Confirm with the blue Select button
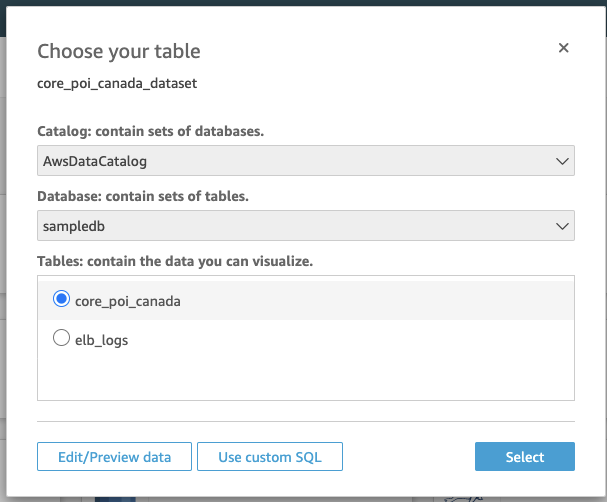The height and width of the screenshot is (502, 607). pyautogui.click(x=525, y=457)
